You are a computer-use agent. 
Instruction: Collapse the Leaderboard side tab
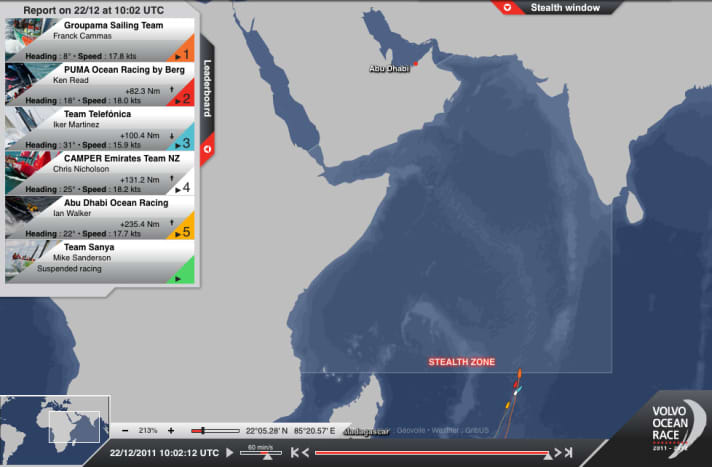pyautogui.click(x=207, y=101)
